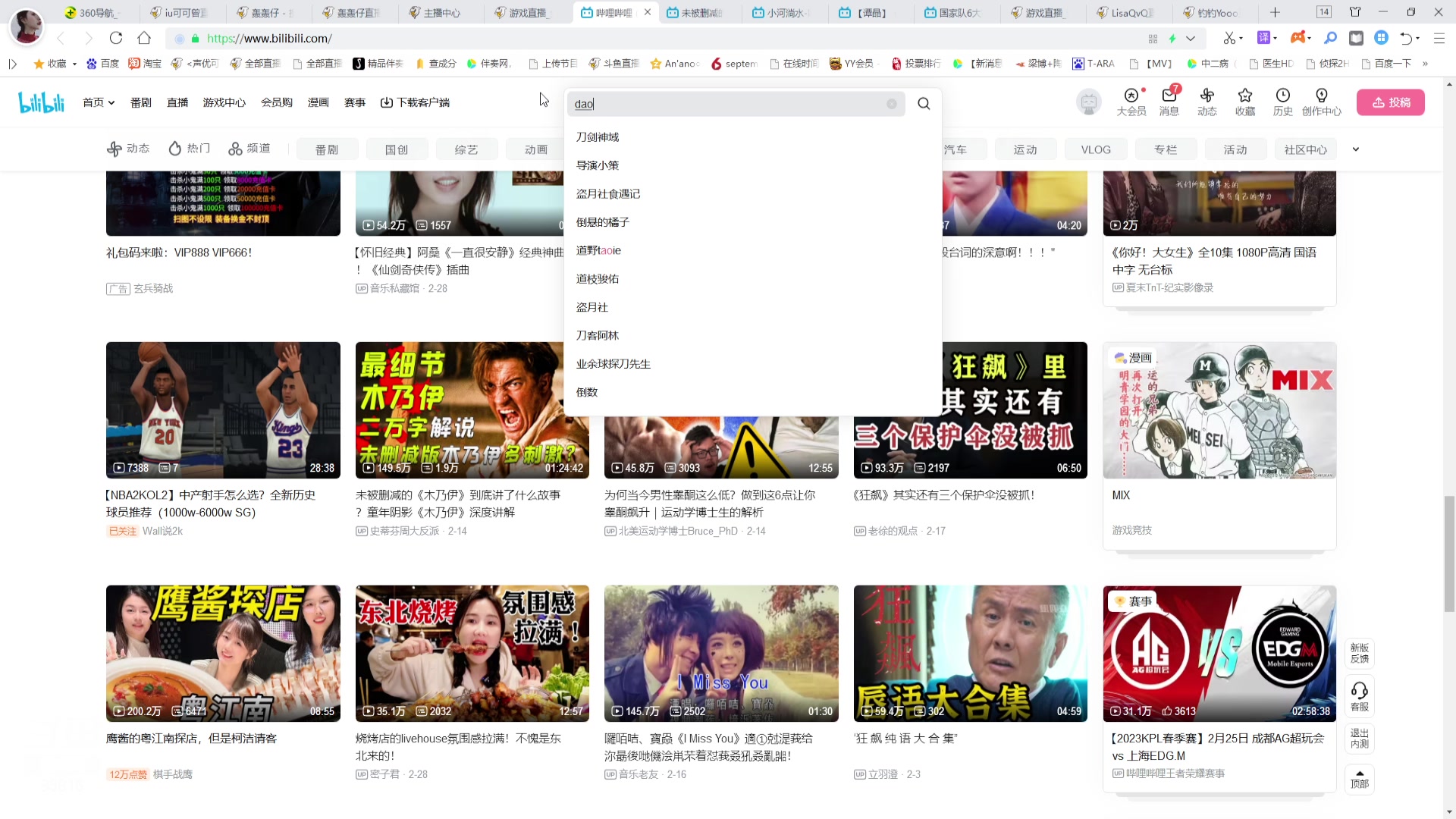Open the 大会员 icon
Screen dimensions: 1456x819
point(1131,102)
